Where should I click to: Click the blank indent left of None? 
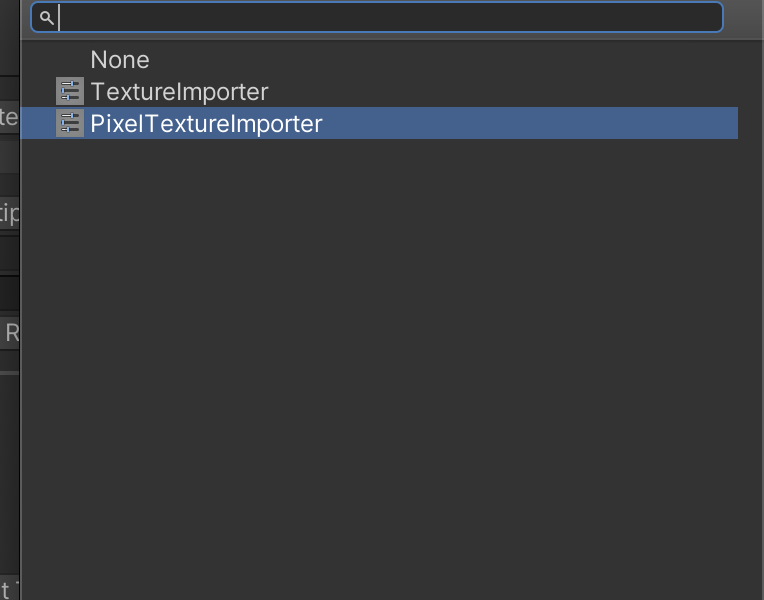(x=55, y=60)
